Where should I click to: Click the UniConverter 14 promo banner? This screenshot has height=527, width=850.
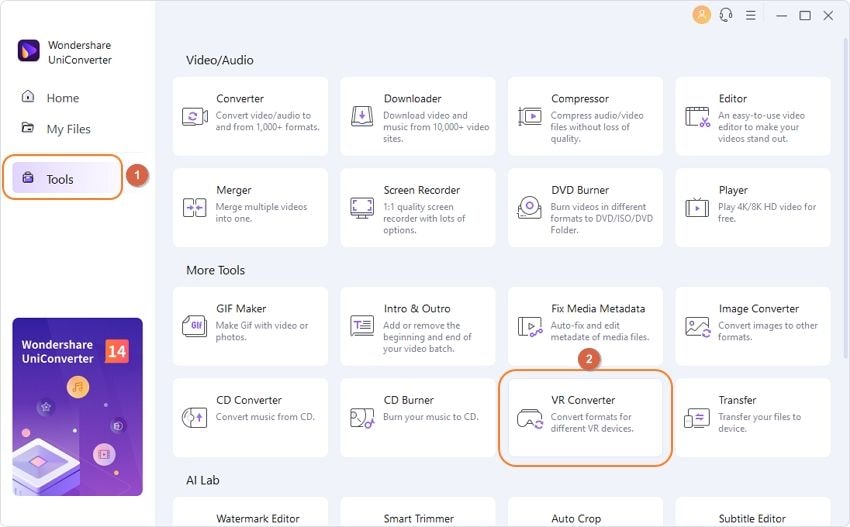[x=78, y=407]
